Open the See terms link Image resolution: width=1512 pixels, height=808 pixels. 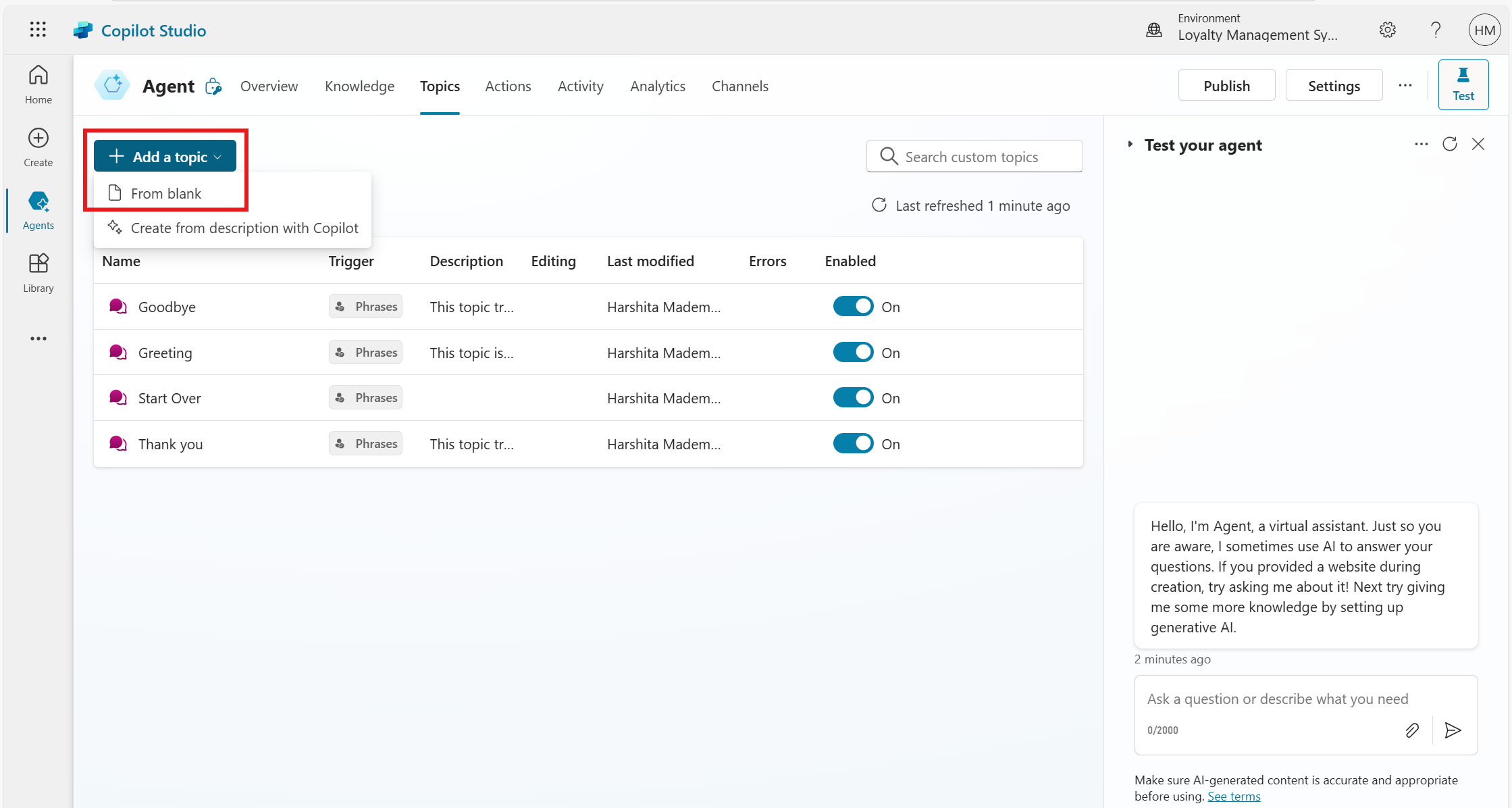click(x=1234, y=797)
